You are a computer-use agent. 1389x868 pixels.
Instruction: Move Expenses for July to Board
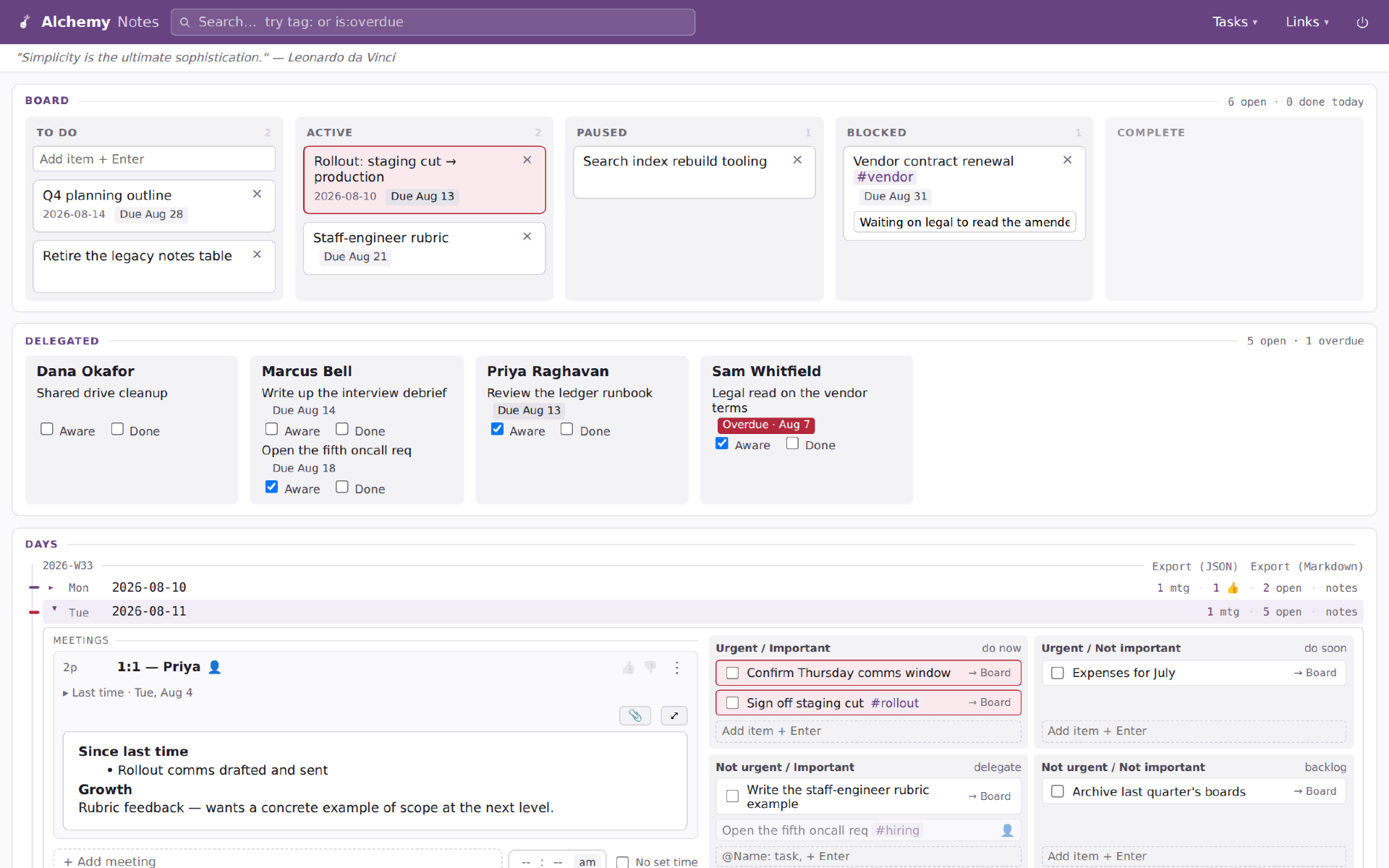[1315, 673]
